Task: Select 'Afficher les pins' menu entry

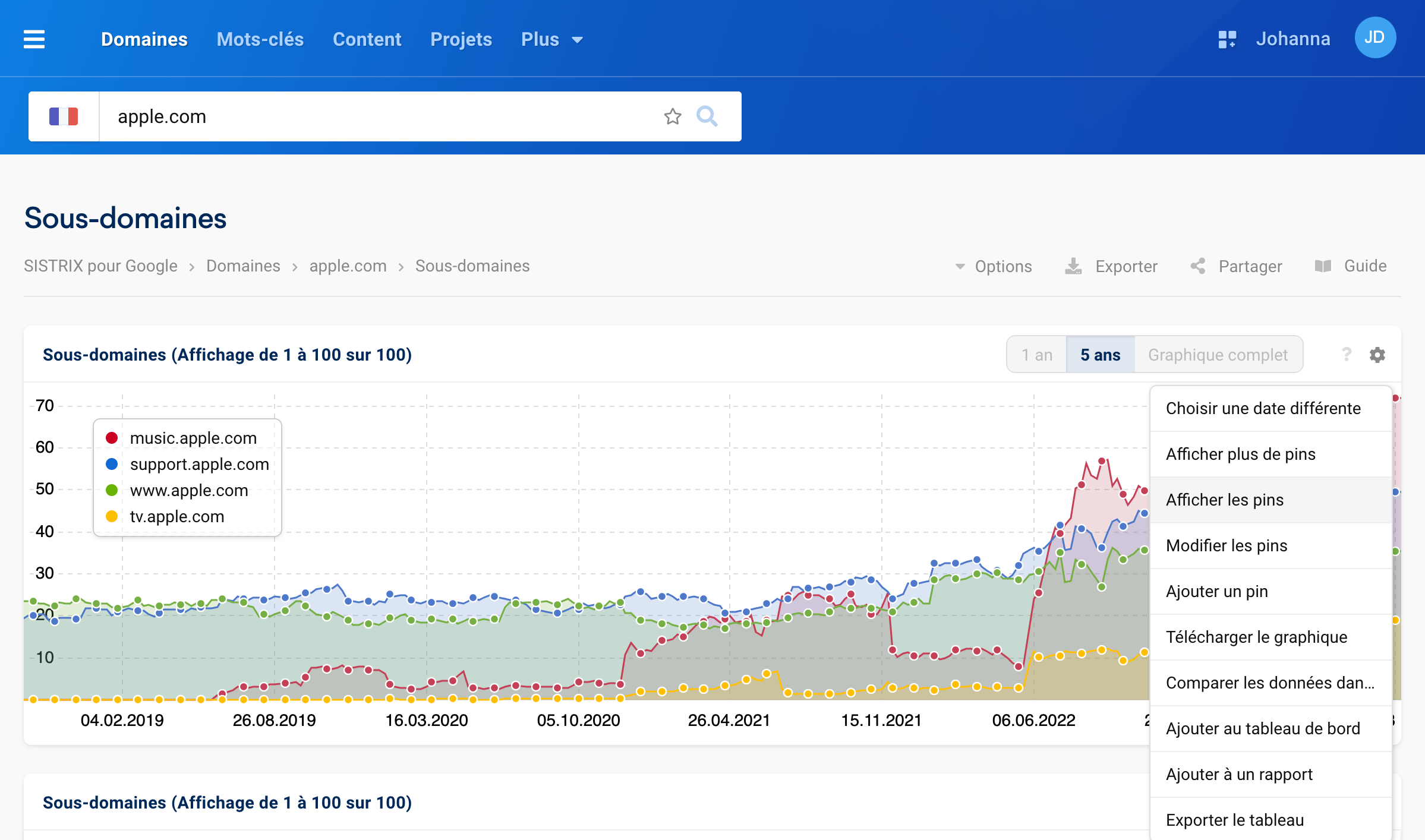Action: coord(1271,500)
